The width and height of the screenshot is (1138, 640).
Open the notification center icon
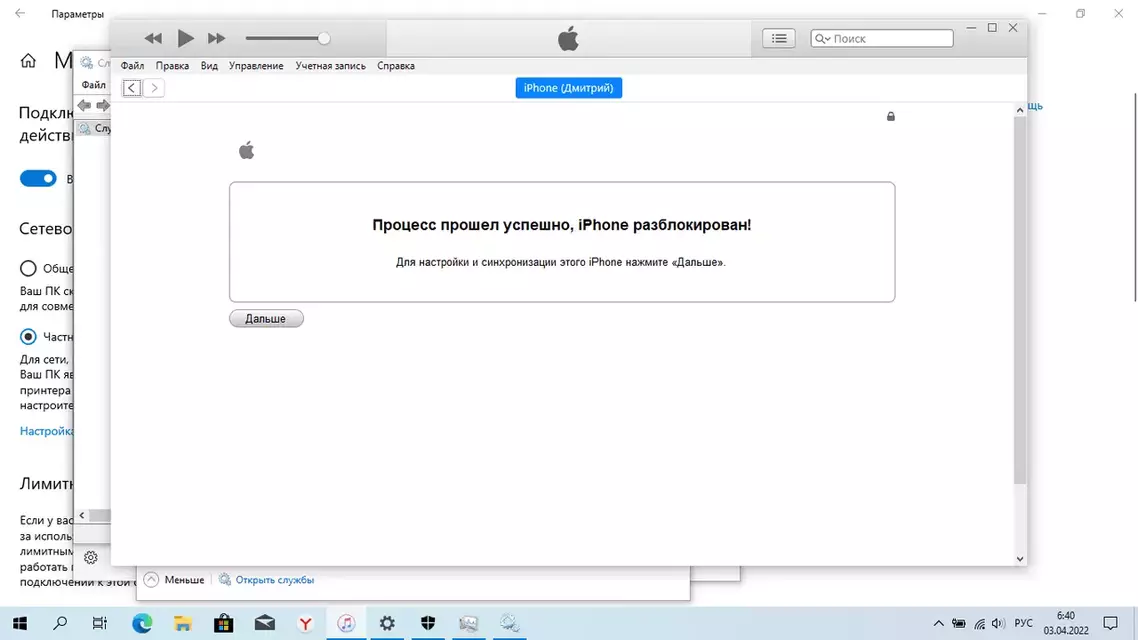click(x=1110, y=623)
